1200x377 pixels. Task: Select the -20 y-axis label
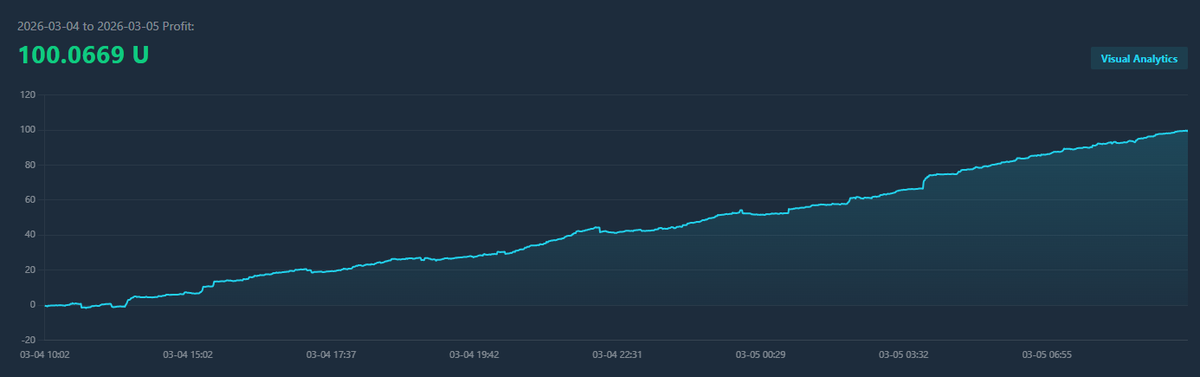[x=29, y=340]
